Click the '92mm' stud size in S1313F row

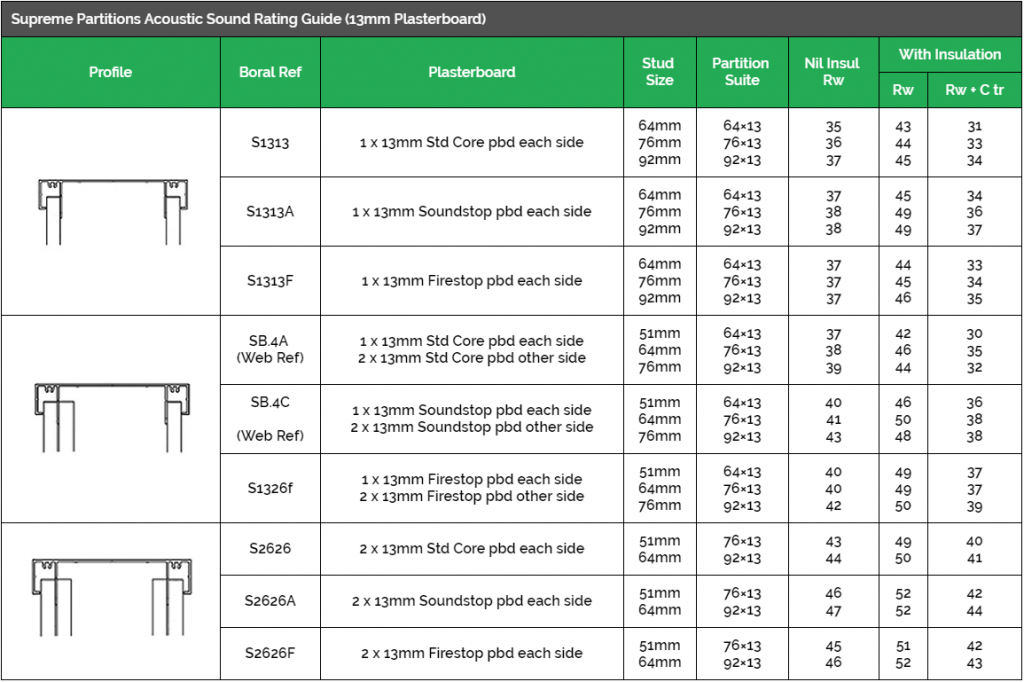pyautogui.click(x=660, y=298)
